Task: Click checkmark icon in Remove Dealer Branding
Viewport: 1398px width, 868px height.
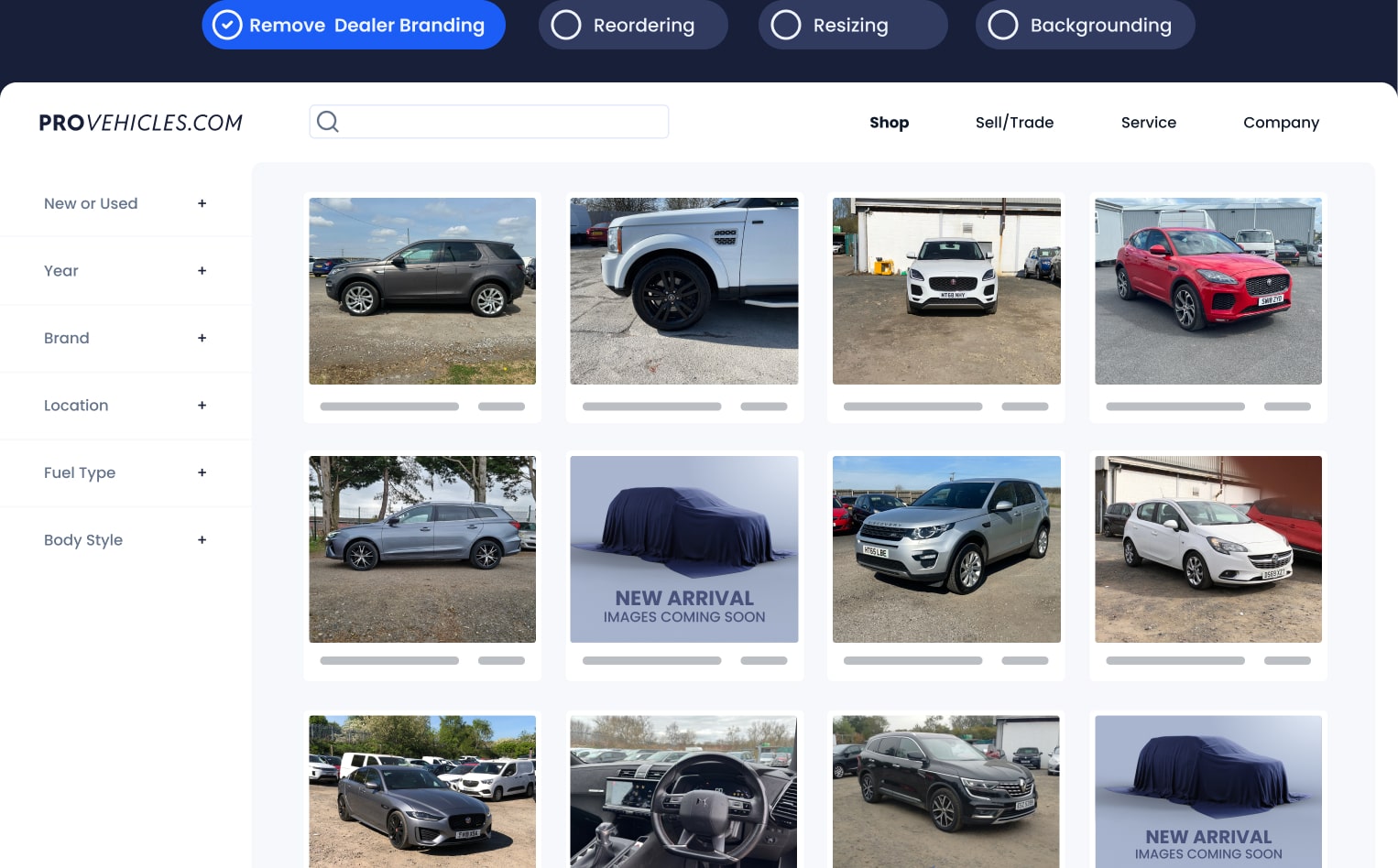Action: coord(227,25)
